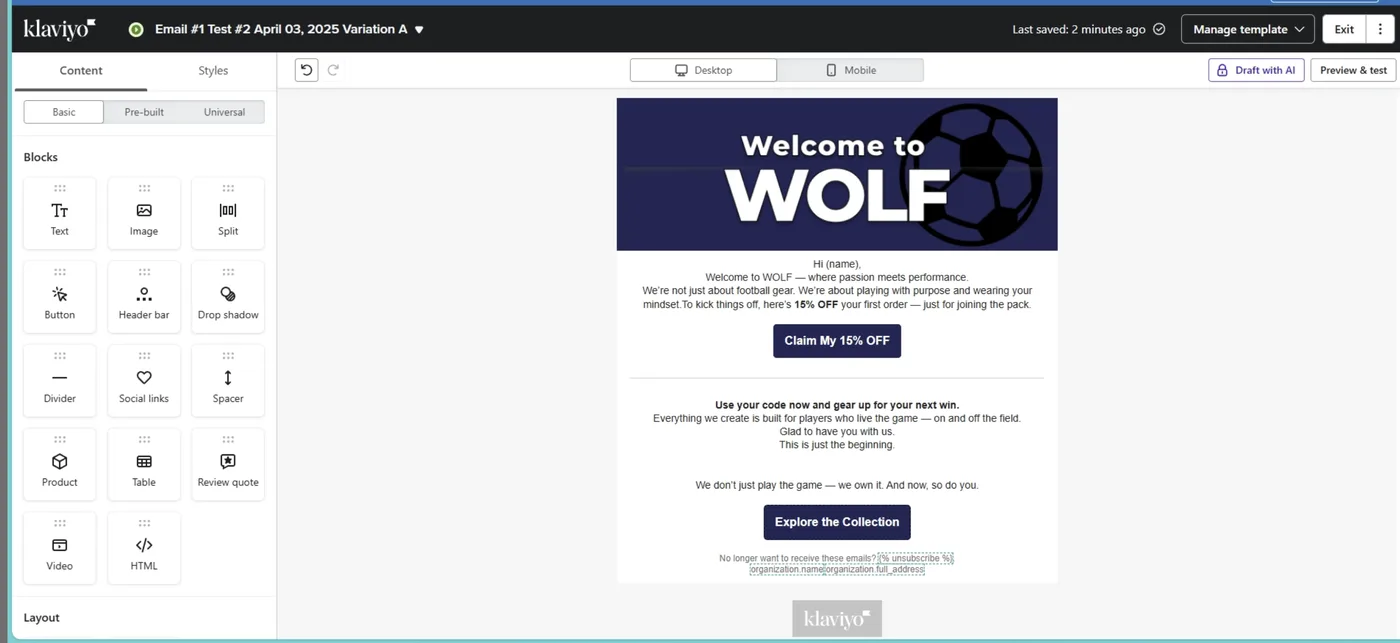Click the Blocks section heading
The height and width of the screenshot is (643, 1400).
41,157
